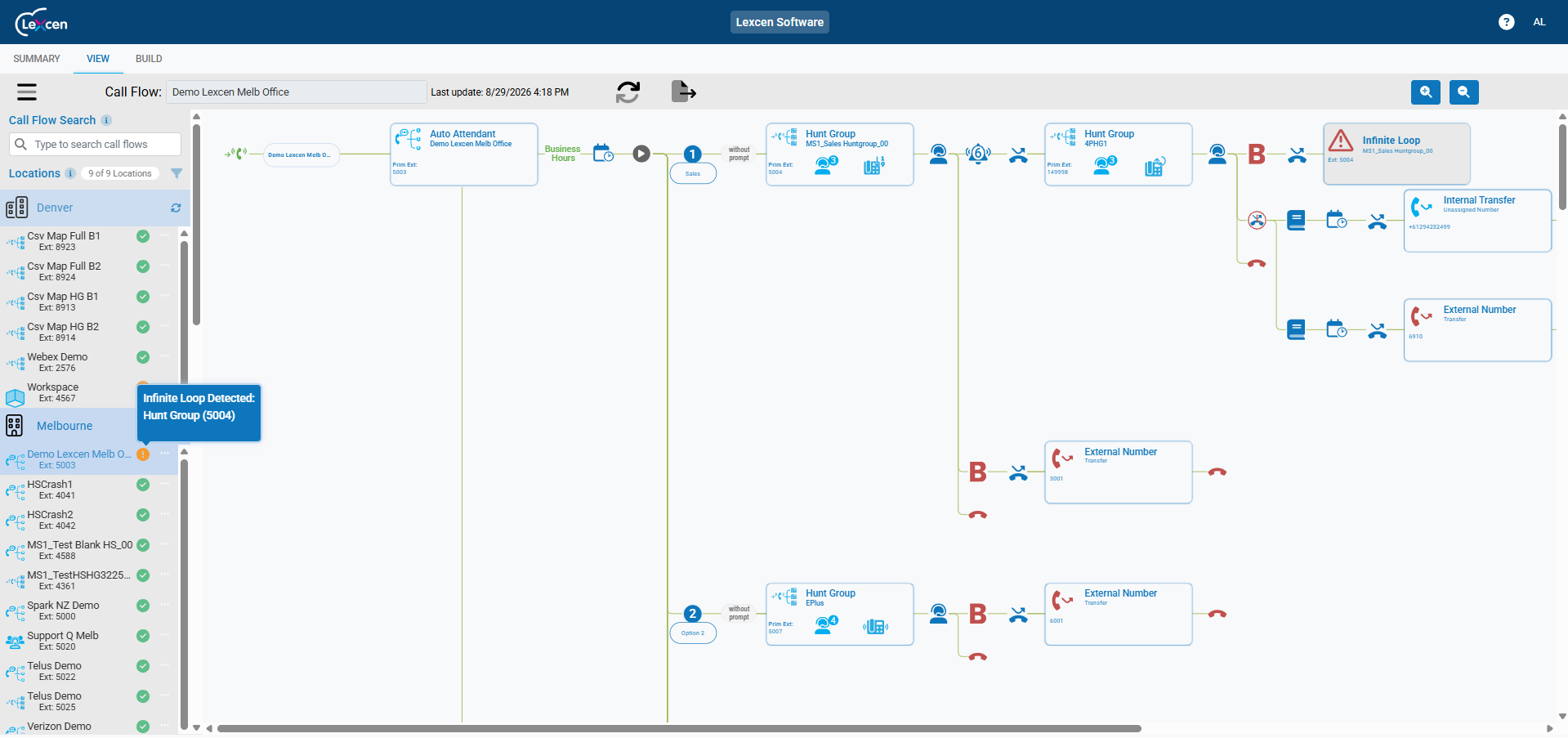Click the export call flow icon
Screen dimensions: 1568x738
(x=683, y=92)
